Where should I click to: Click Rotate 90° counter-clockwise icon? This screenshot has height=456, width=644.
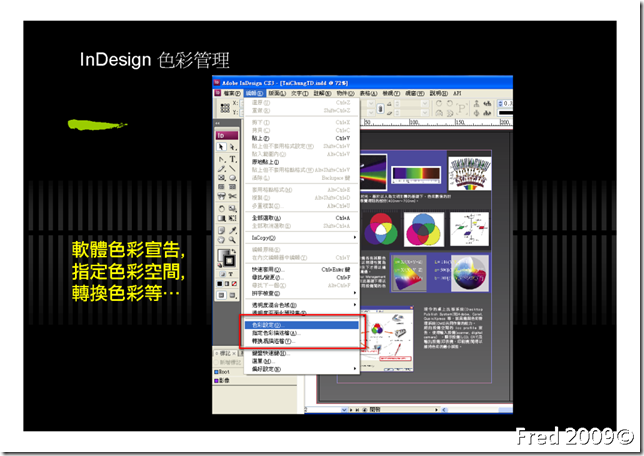tap(450, 104)
